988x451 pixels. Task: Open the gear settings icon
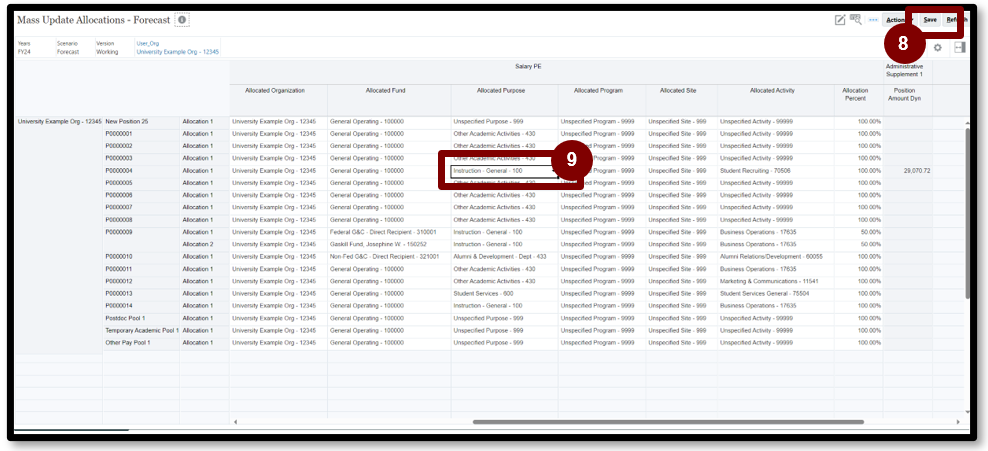pos(937,48)
